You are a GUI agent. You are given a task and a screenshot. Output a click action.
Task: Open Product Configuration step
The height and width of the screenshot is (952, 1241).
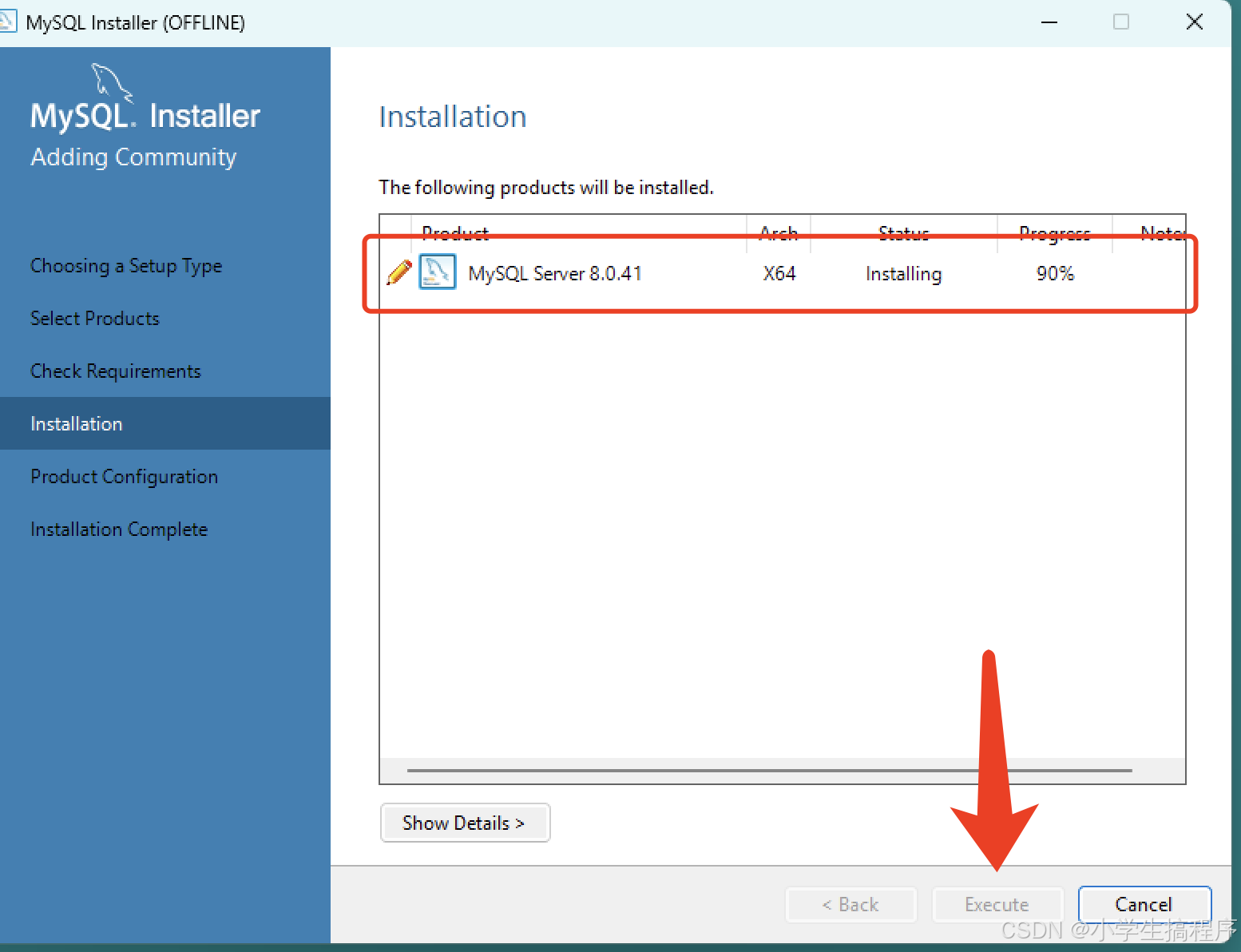click(124, 477)
